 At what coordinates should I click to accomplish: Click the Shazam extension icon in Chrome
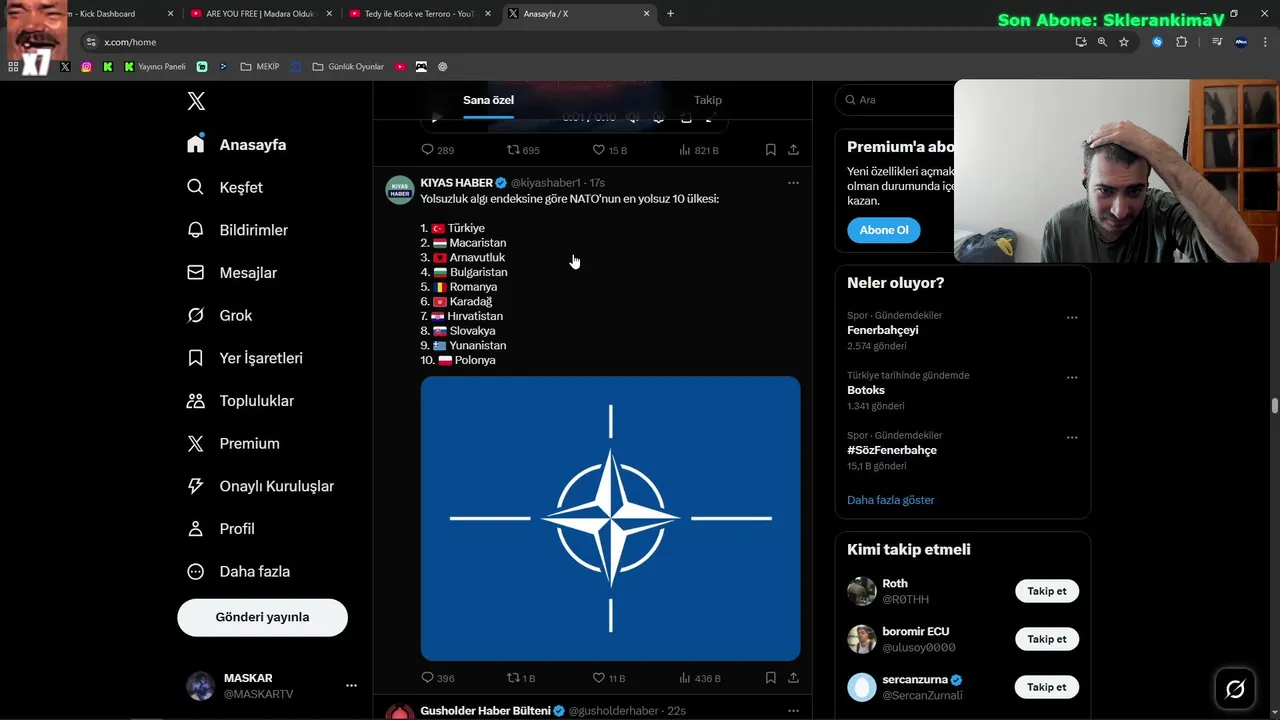[1157, 42]
